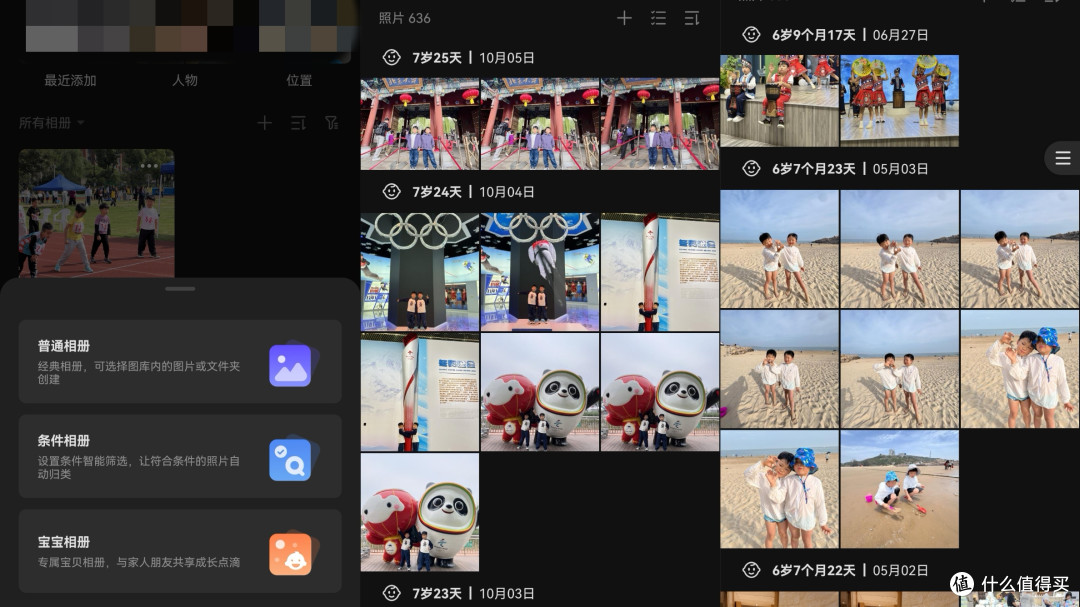Click the 7岁23天 | 10月03日 date header

pos(473,593)
